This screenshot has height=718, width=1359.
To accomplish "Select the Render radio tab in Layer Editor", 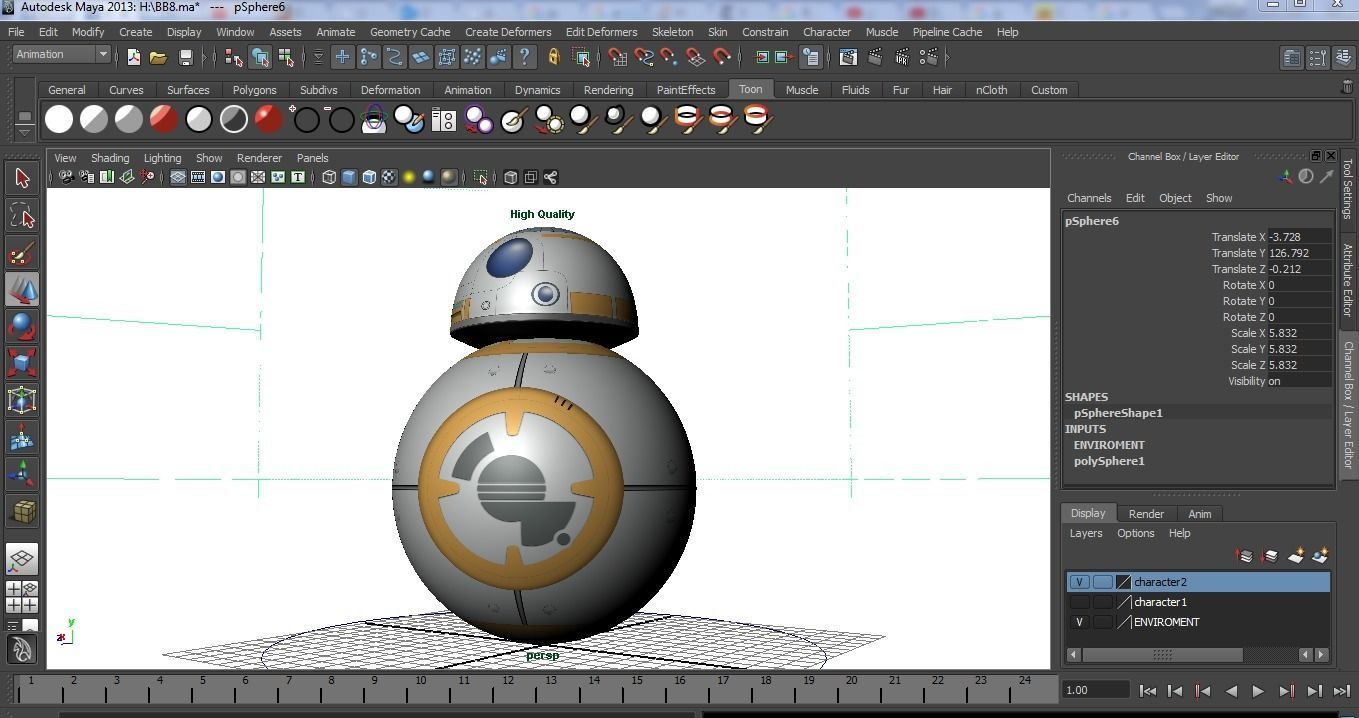I will pos(1146,514).
